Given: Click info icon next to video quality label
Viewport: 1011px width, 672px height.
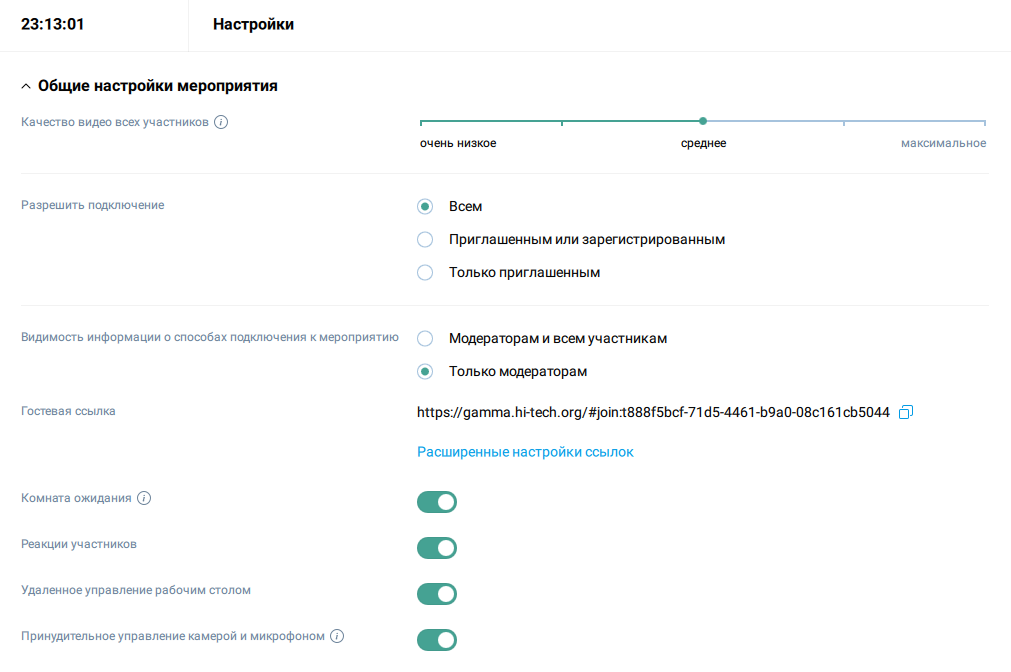Looking at the screenshot, I should point(222,122).
